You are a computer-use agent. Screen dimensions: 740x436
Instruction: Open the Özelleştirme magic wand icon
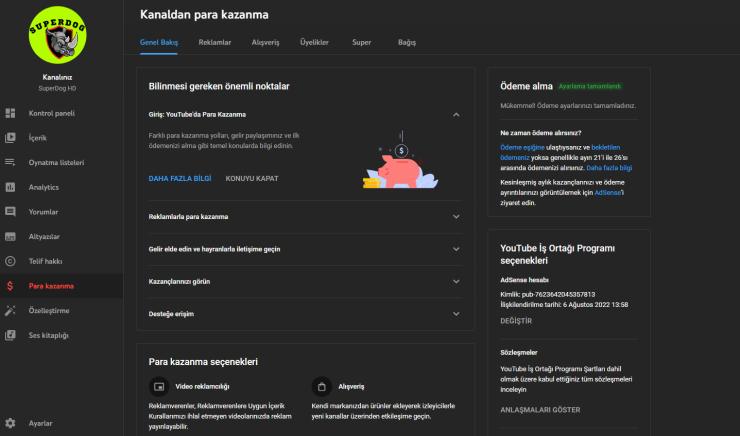click(x=10, y=310)
